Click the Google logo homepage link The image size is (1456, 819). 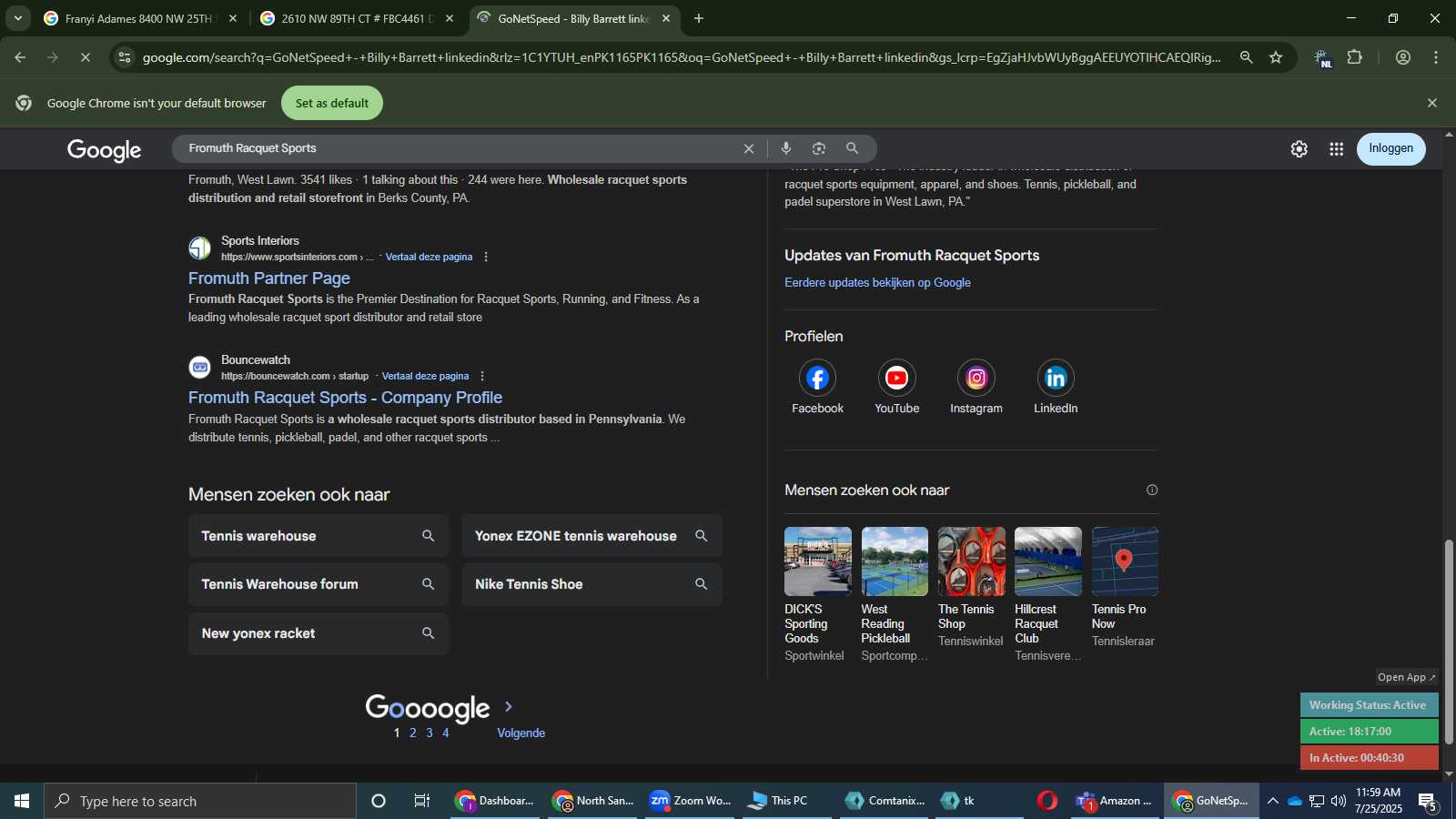tap(104, 150)
